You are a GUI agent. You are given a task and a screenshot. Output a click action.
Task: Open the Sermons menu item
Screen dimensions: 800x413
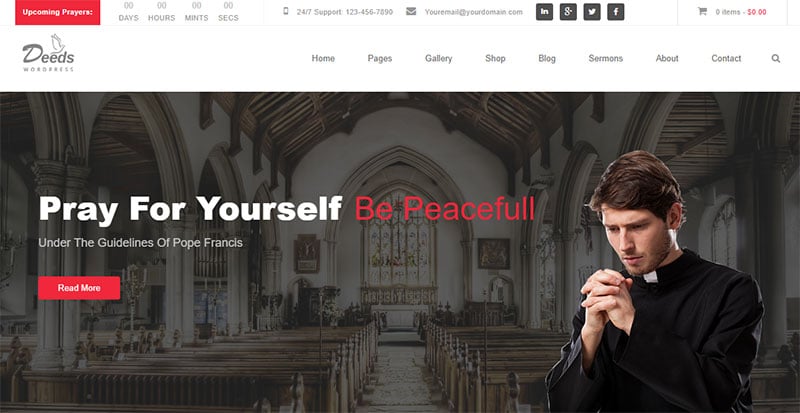606,59
